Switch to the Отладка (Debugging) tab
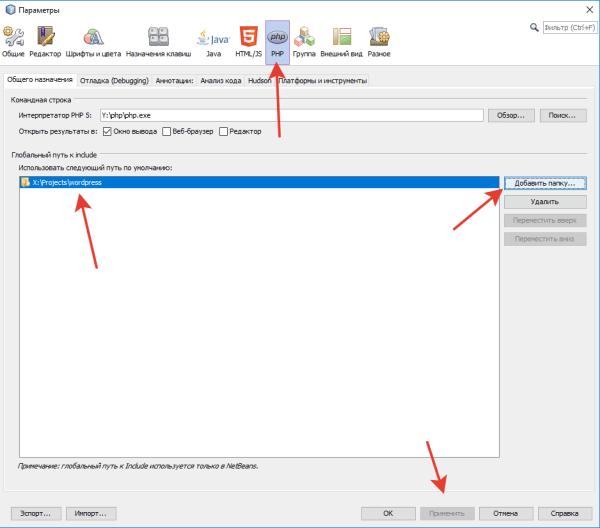Screen dimensions: 600x528 [x=115, y=80]
